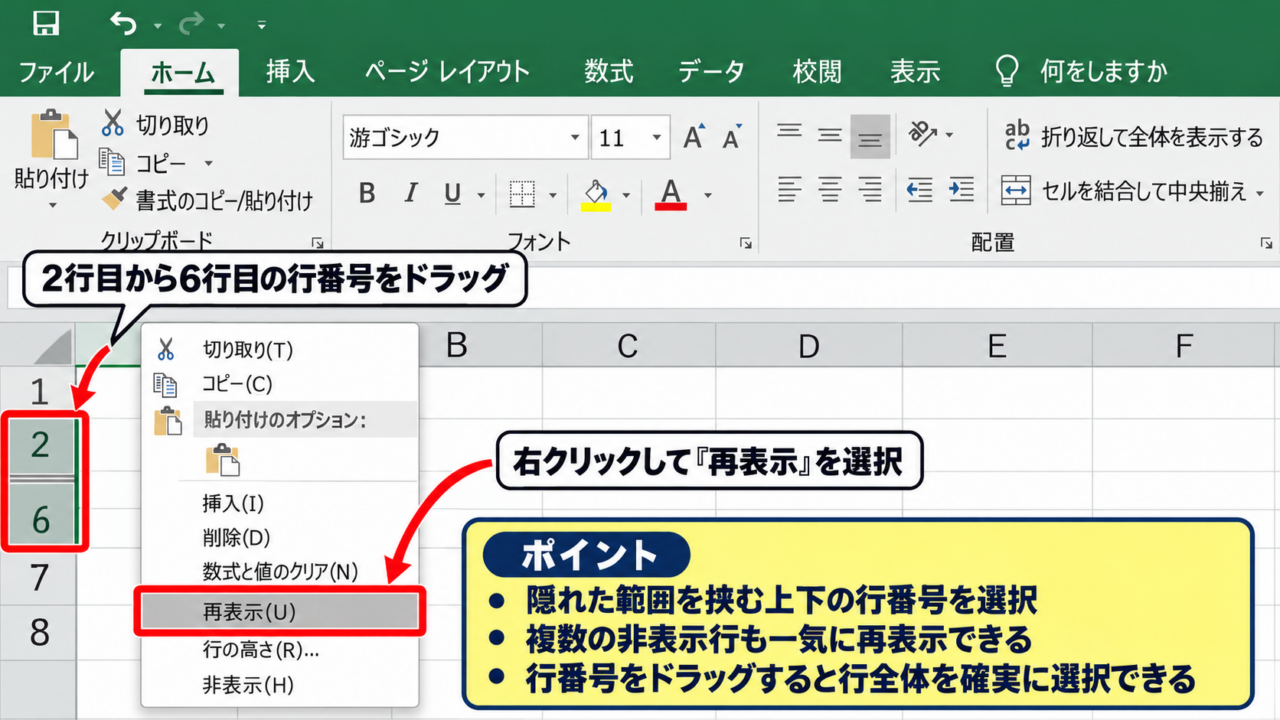Click the Increase Indent icon

tap(962, 189)
